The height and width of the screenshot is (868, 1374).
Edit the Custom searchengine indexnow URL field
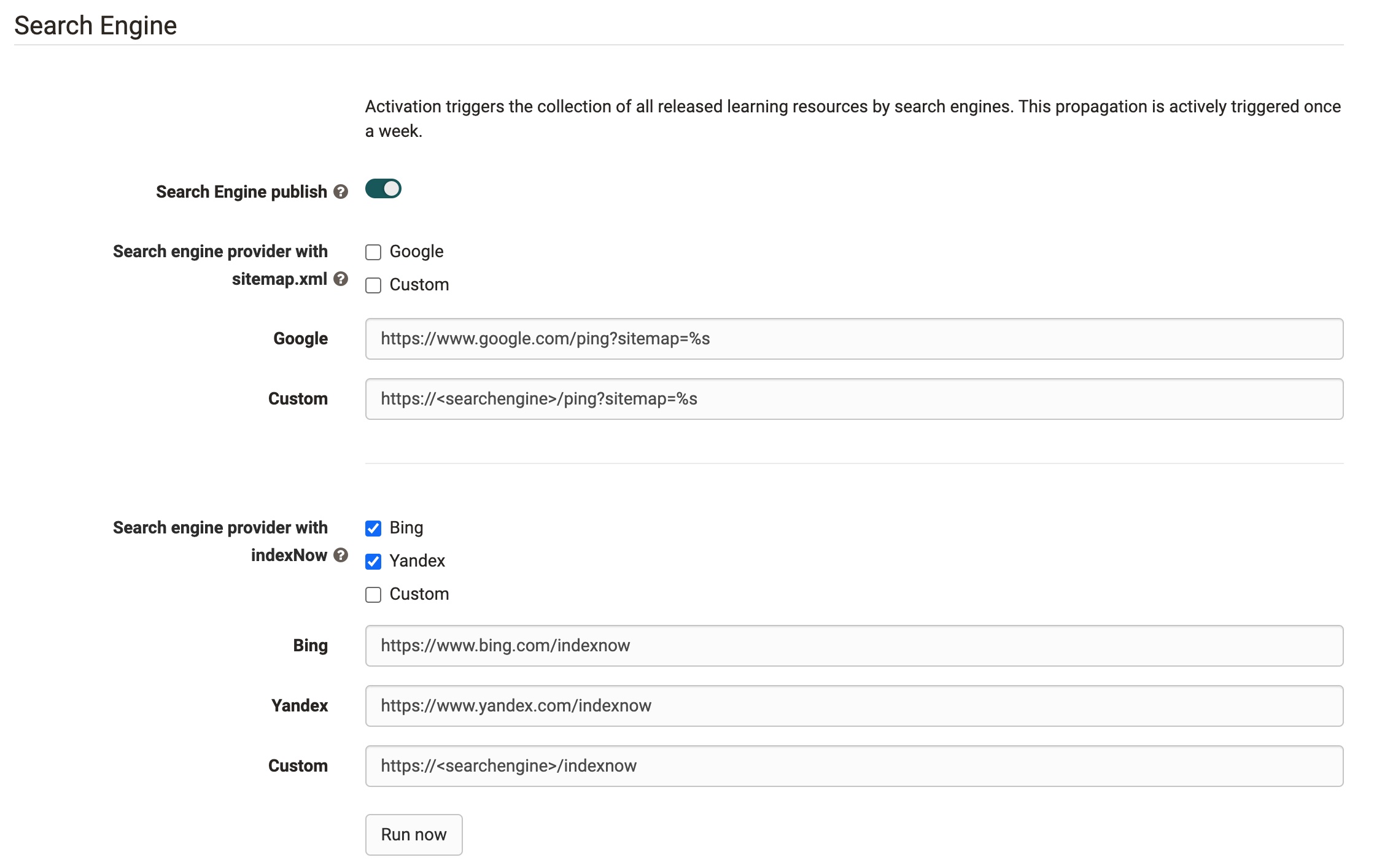853,766
